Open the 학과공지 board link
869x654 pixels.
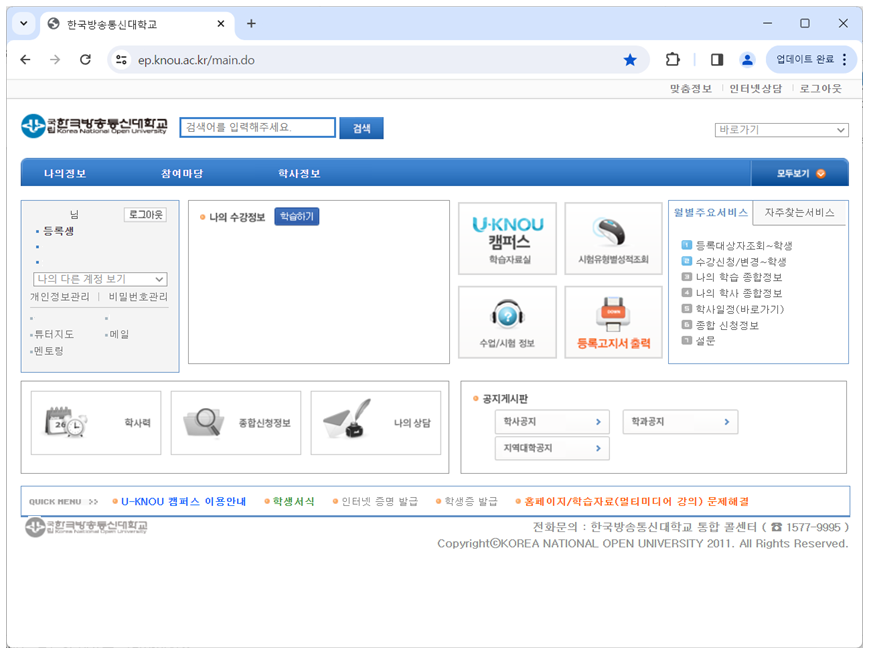tap(680, 422)
